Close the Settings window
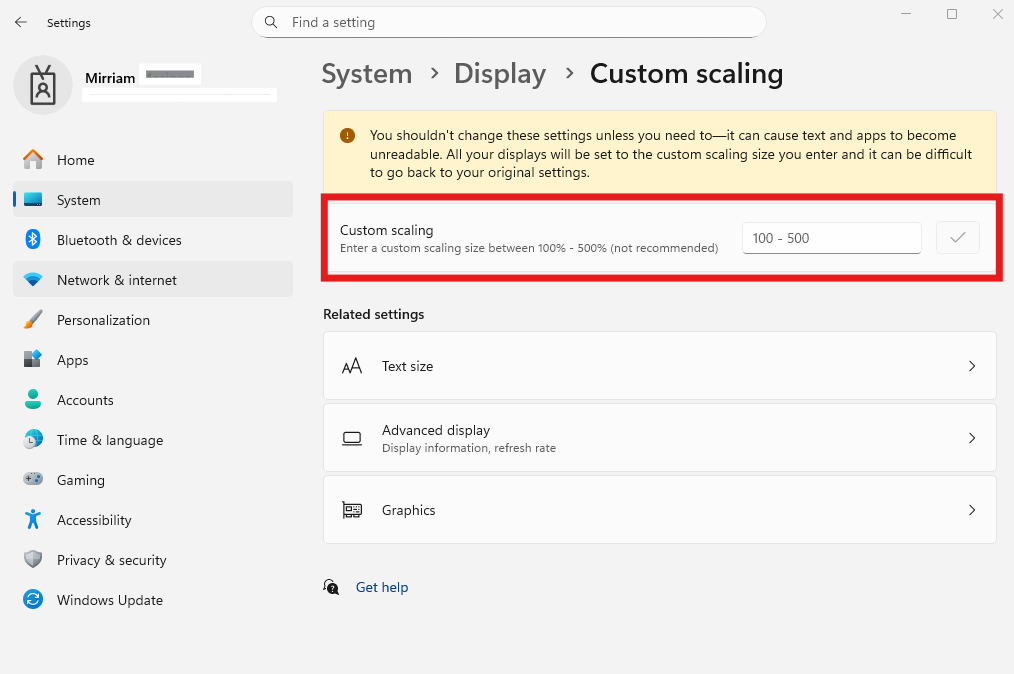 point(998,14)
